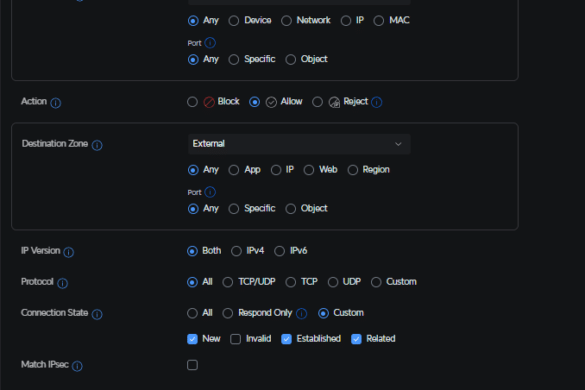585x390 pixels.
Task: Choose Respond Only connection state
Action: [x=228, y=313]
